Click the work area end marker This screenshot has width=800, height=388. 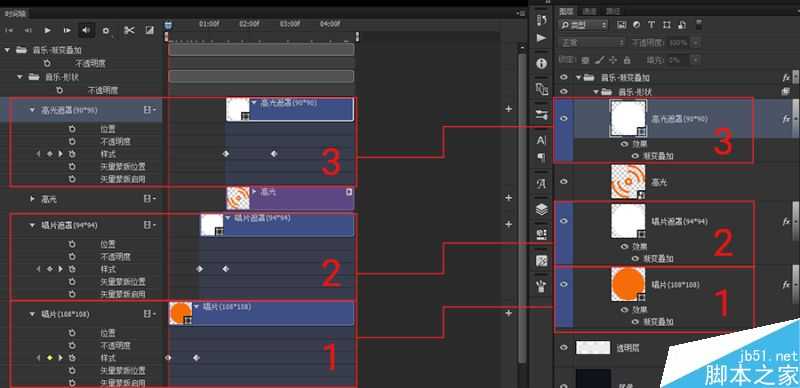(x=357, y=36)
